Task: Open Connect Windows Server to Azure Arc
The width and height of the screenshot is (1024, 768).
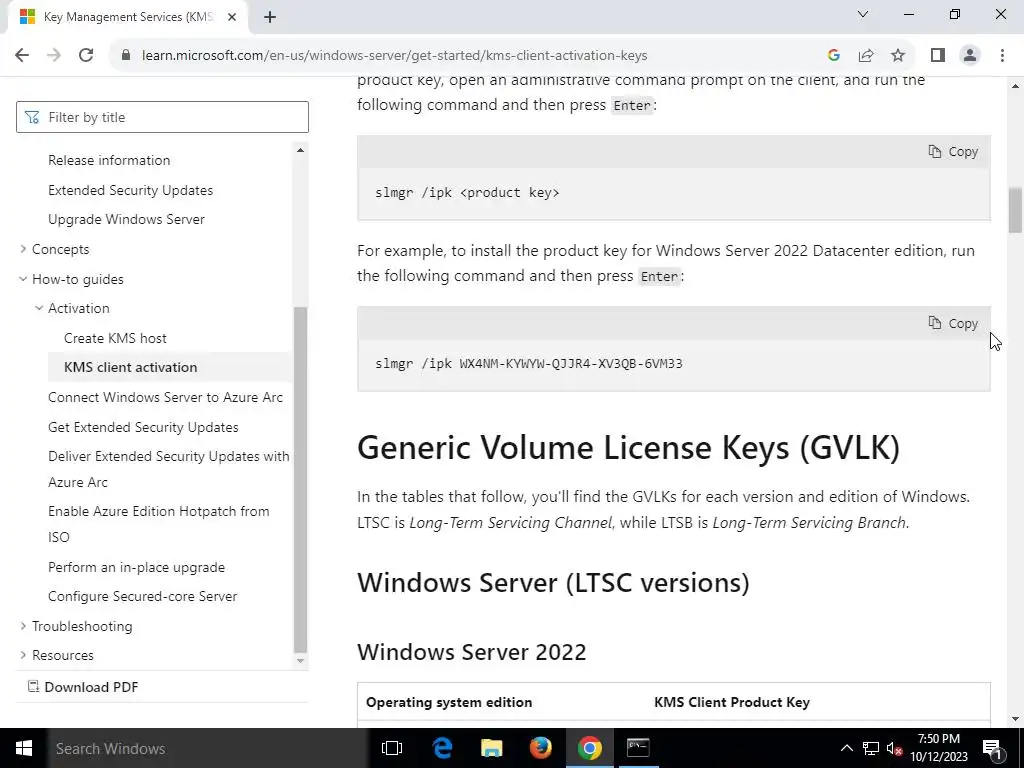Action: coord(165,397)
